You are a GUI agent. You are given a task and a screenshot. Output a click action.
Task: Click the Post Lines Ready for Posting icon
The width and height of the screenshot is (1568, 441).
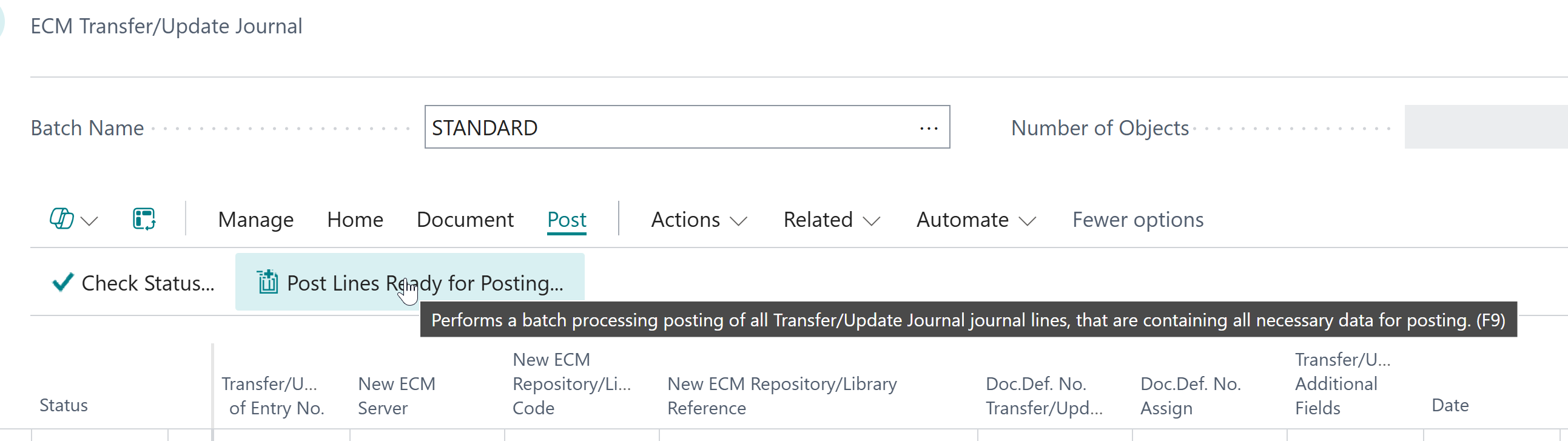click(268, 283)
